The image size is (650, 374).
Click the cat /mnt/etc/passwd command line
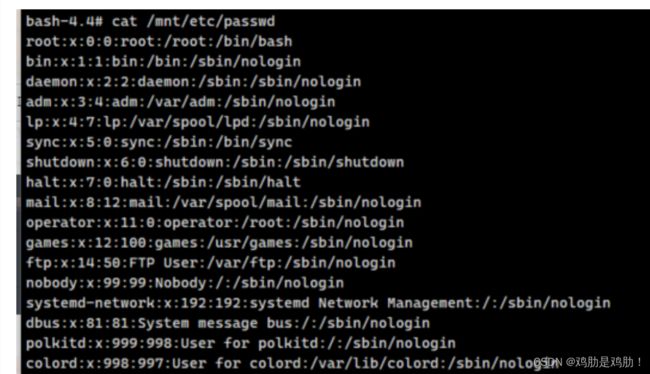tap(150, 21)
